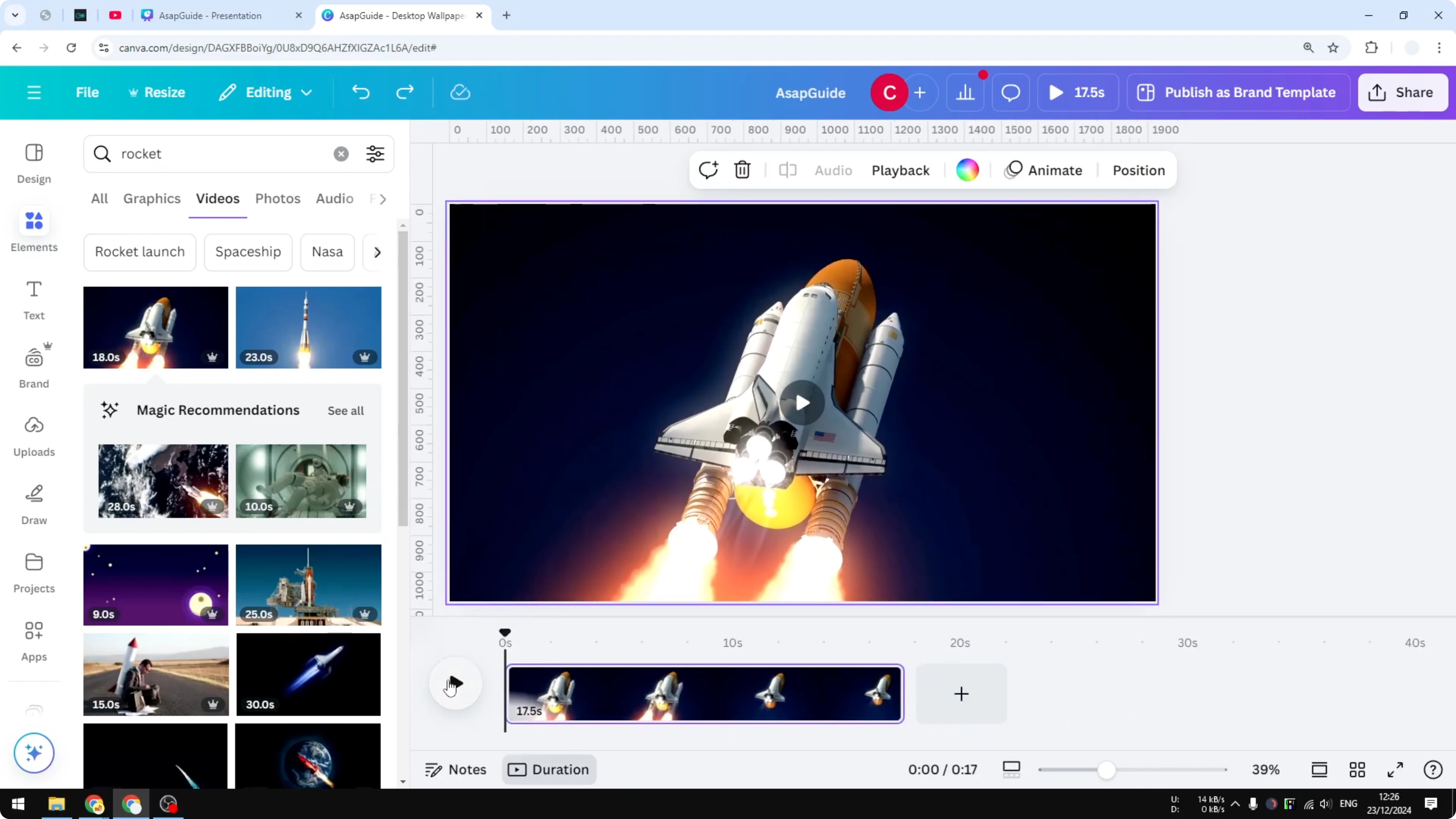Open grid view of pages
Screen dimensions: 1456x819
click(x=1357, y=769)
